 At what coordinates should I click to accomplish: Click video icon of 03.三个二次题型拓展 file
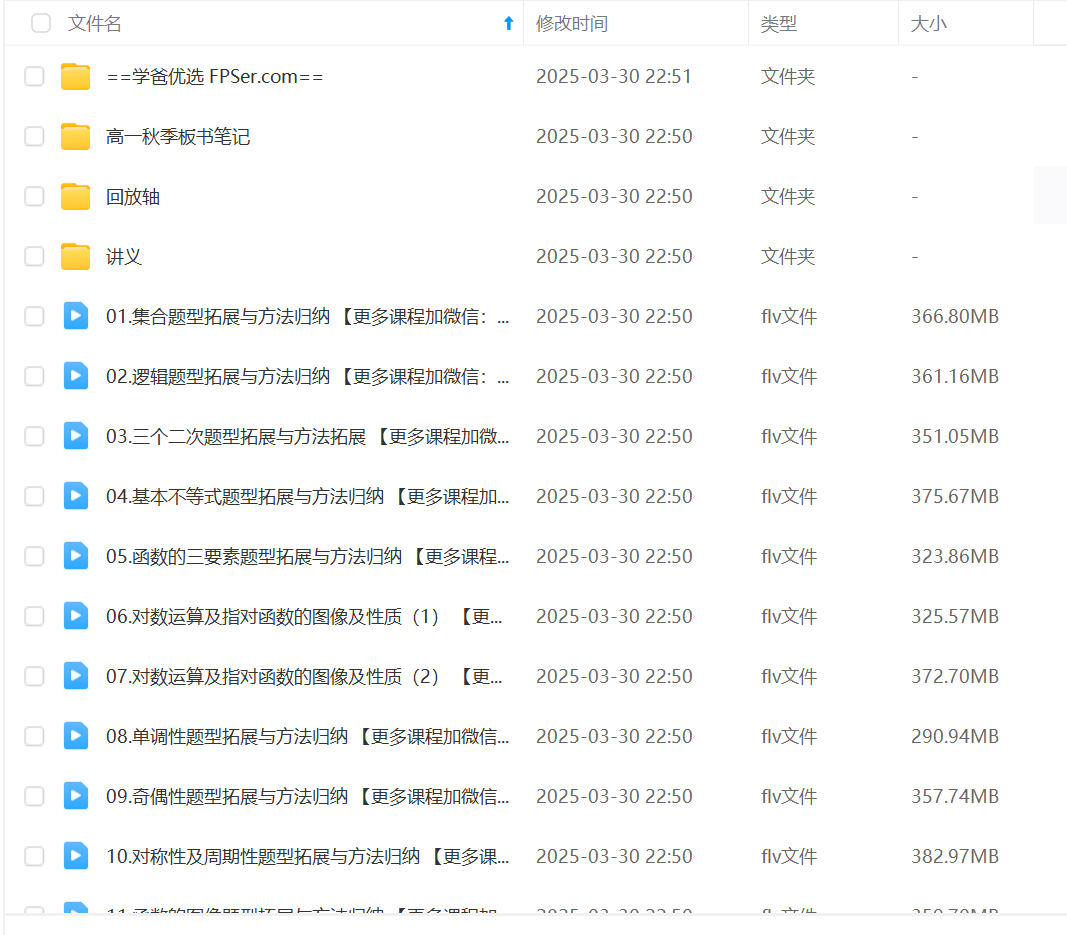(76, 436)
